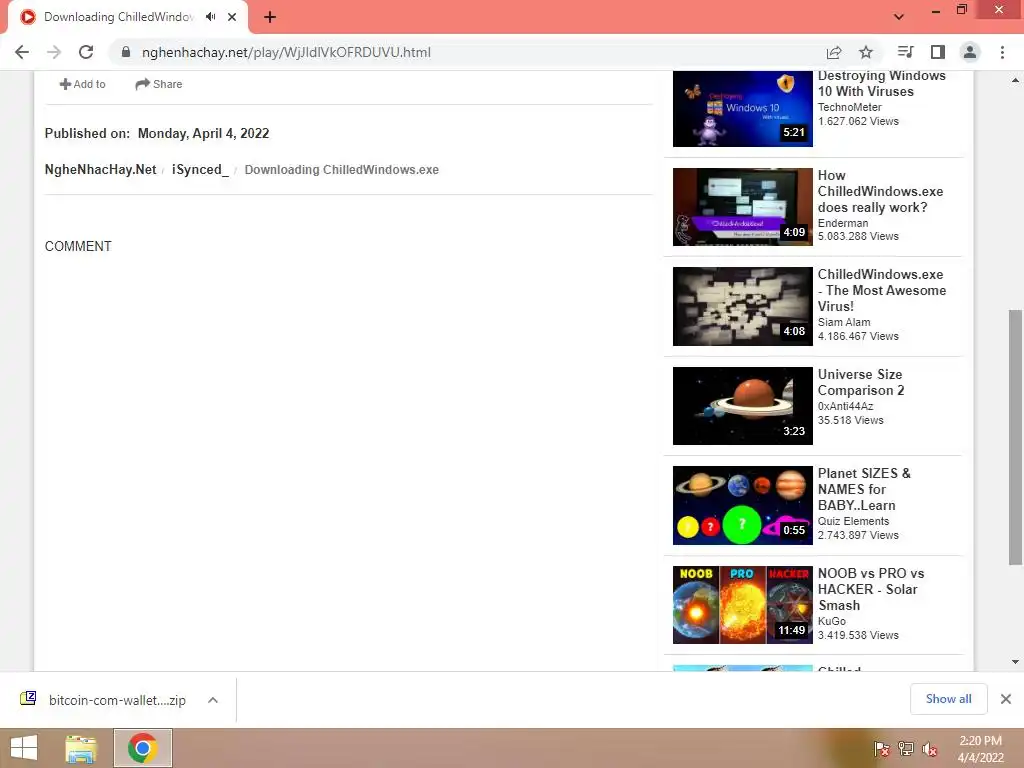View site information via lock icon
Image resolution: width=1024 pixels, height=768 pixels.
(126, 52)
